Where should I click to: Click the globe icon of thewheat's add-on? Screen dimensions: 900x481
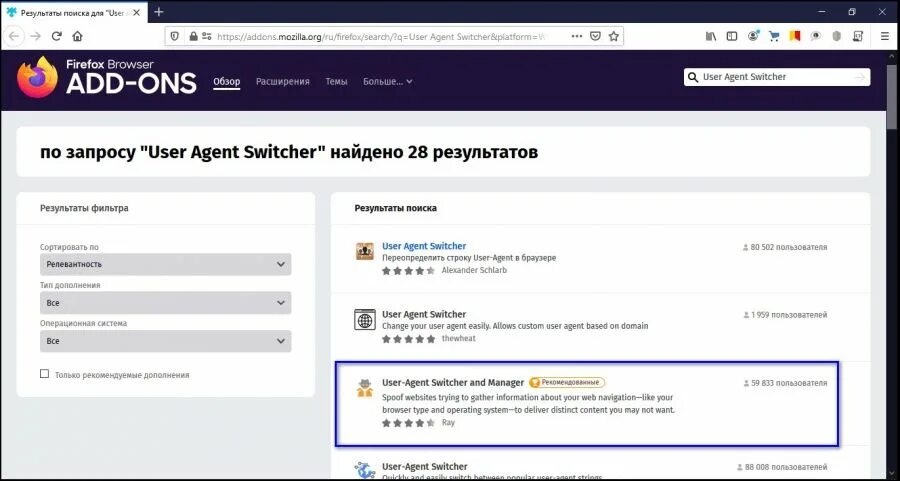click(x=364, y=319)
